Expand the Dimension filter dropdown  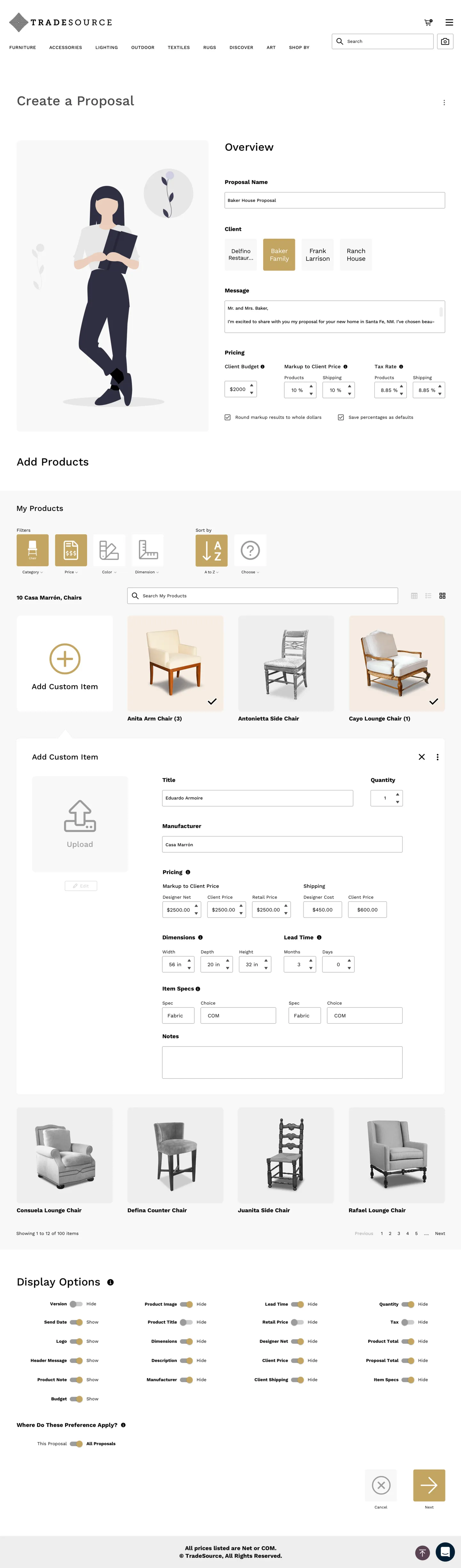click(147, 572)
